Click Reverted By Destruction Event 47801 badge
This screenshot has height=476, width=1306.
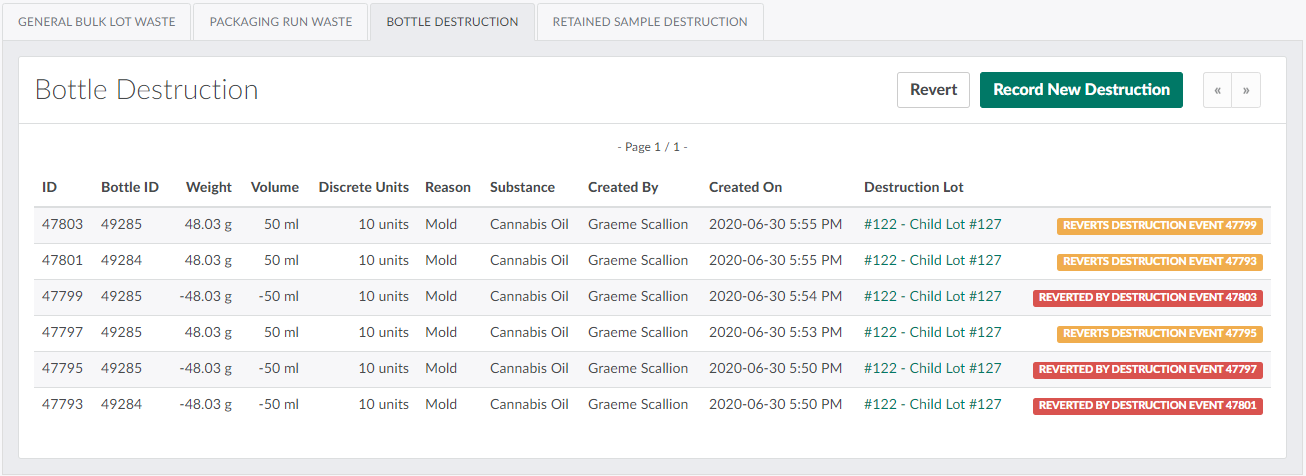1147,406
